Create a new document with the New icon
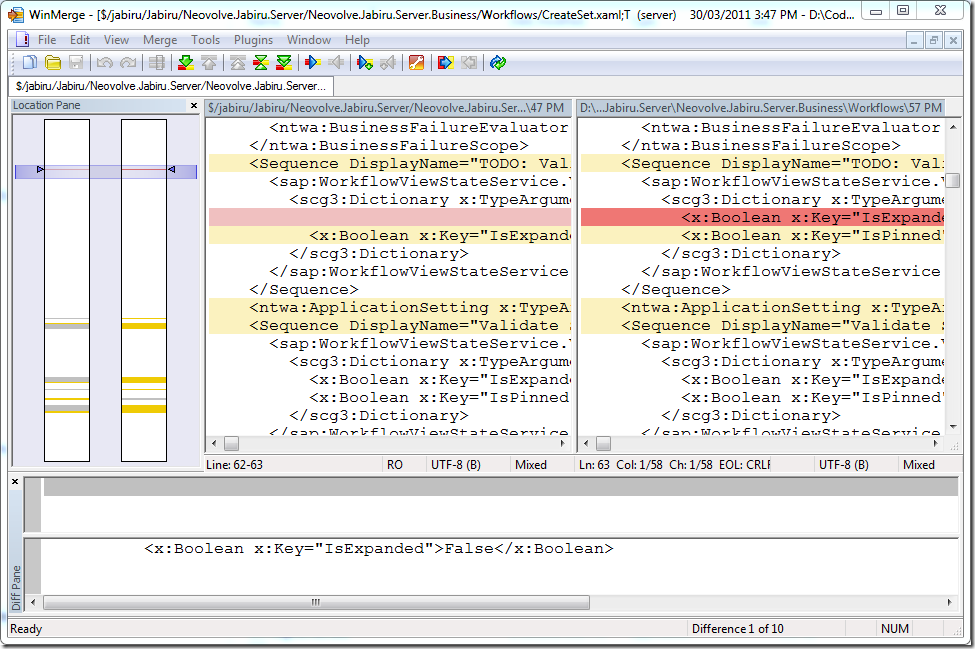Image resolution: width=975 pixels, height=649 pixels. (29, 63)
